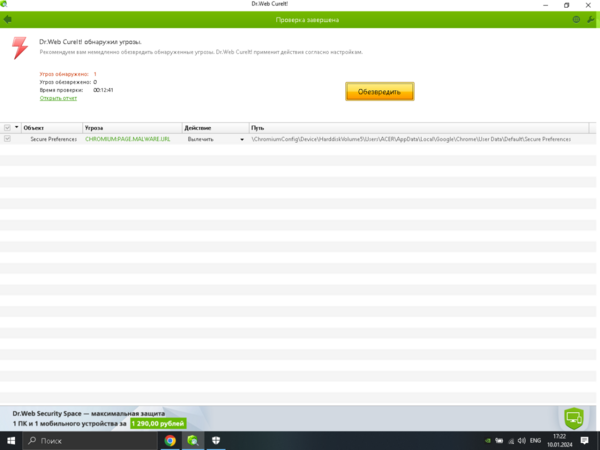Click the scan time 00:12:41 value
Screen dimensions: 600x450
(103, 90)
